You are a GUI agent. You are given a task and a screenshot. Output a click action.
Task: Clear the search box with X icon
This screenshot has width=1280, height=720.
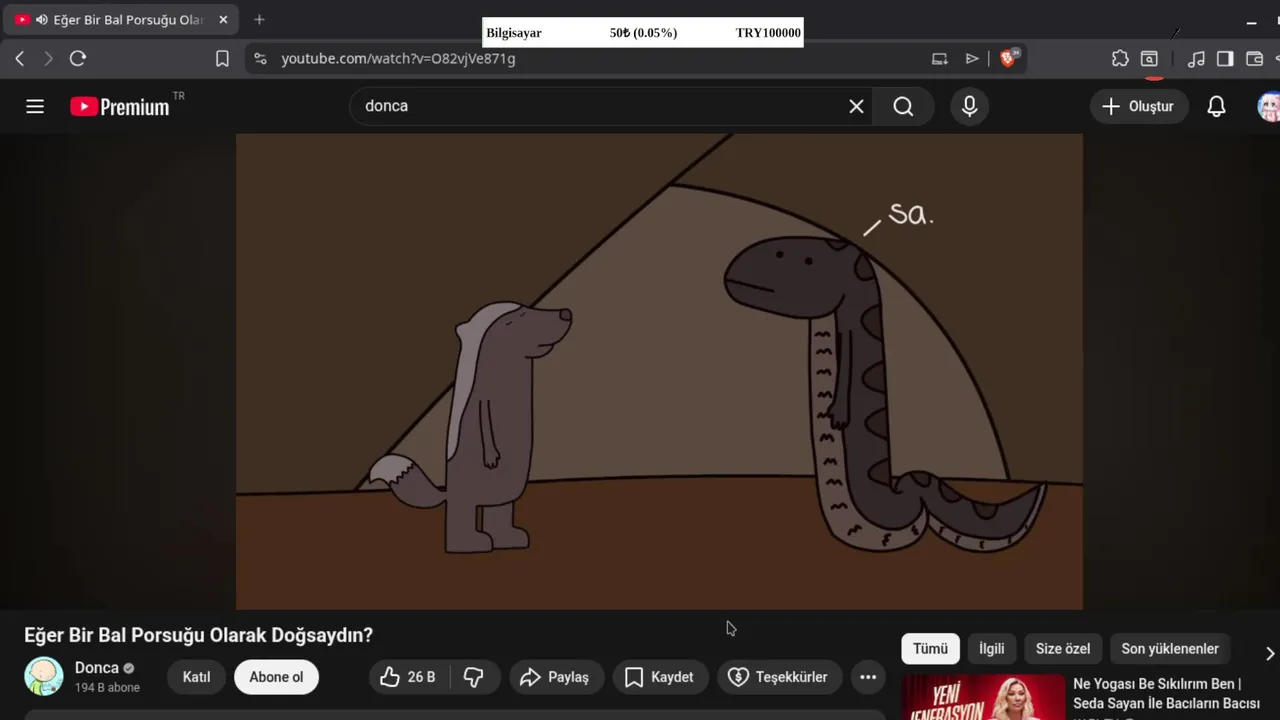(856, 106)
